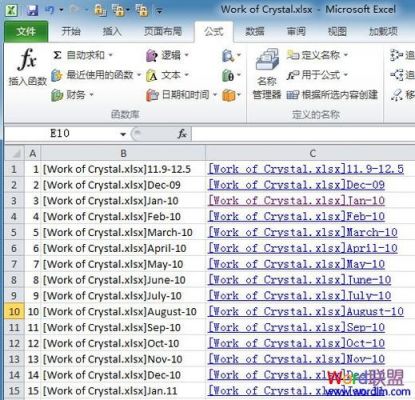415x400 pixels.
Task: Open the Name Manager
Action: pyautogui.click(x=267, y=74)
